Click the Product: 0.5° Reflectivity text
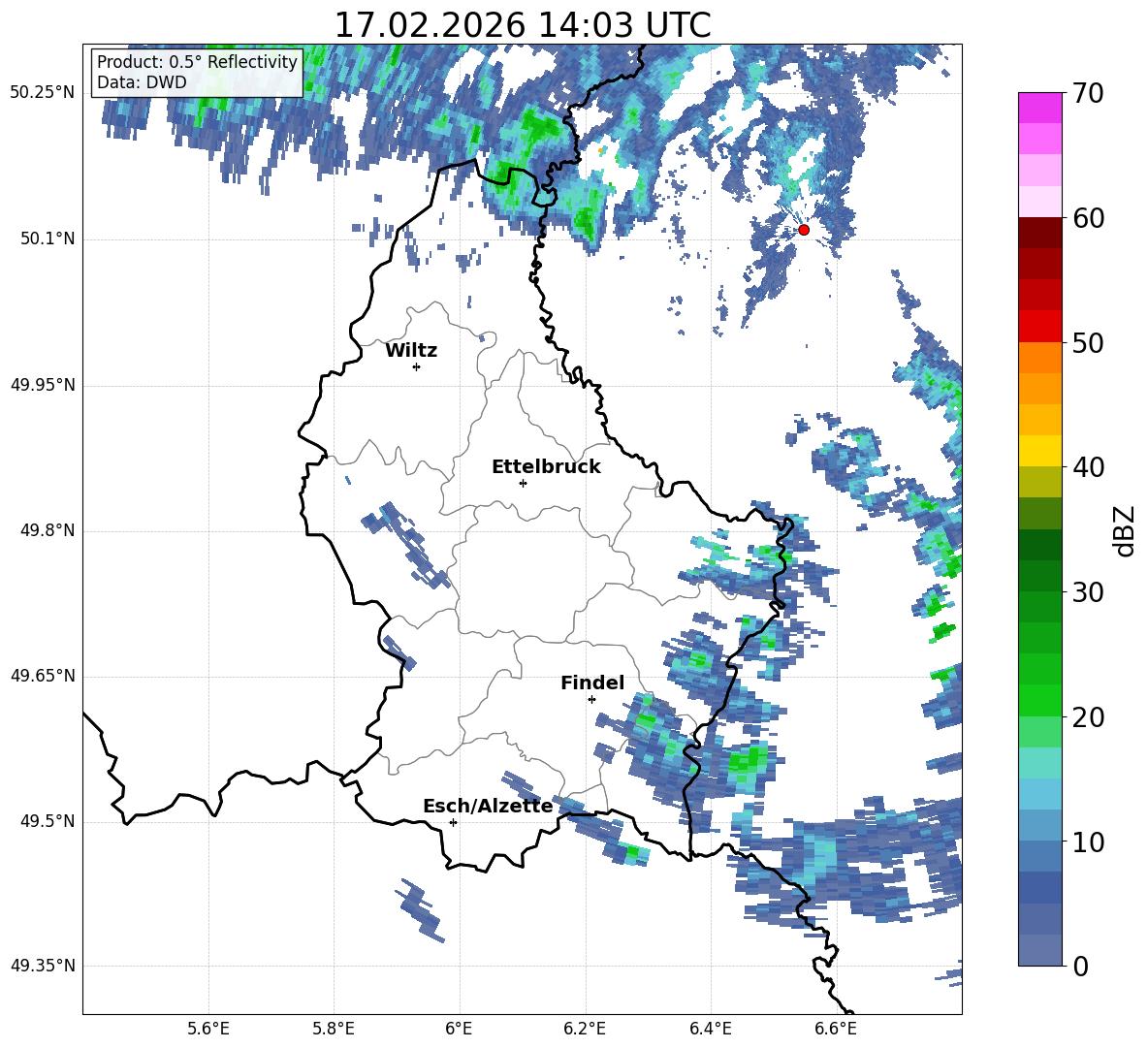Screen dimensions: 1148x1048 click(197, 61)
